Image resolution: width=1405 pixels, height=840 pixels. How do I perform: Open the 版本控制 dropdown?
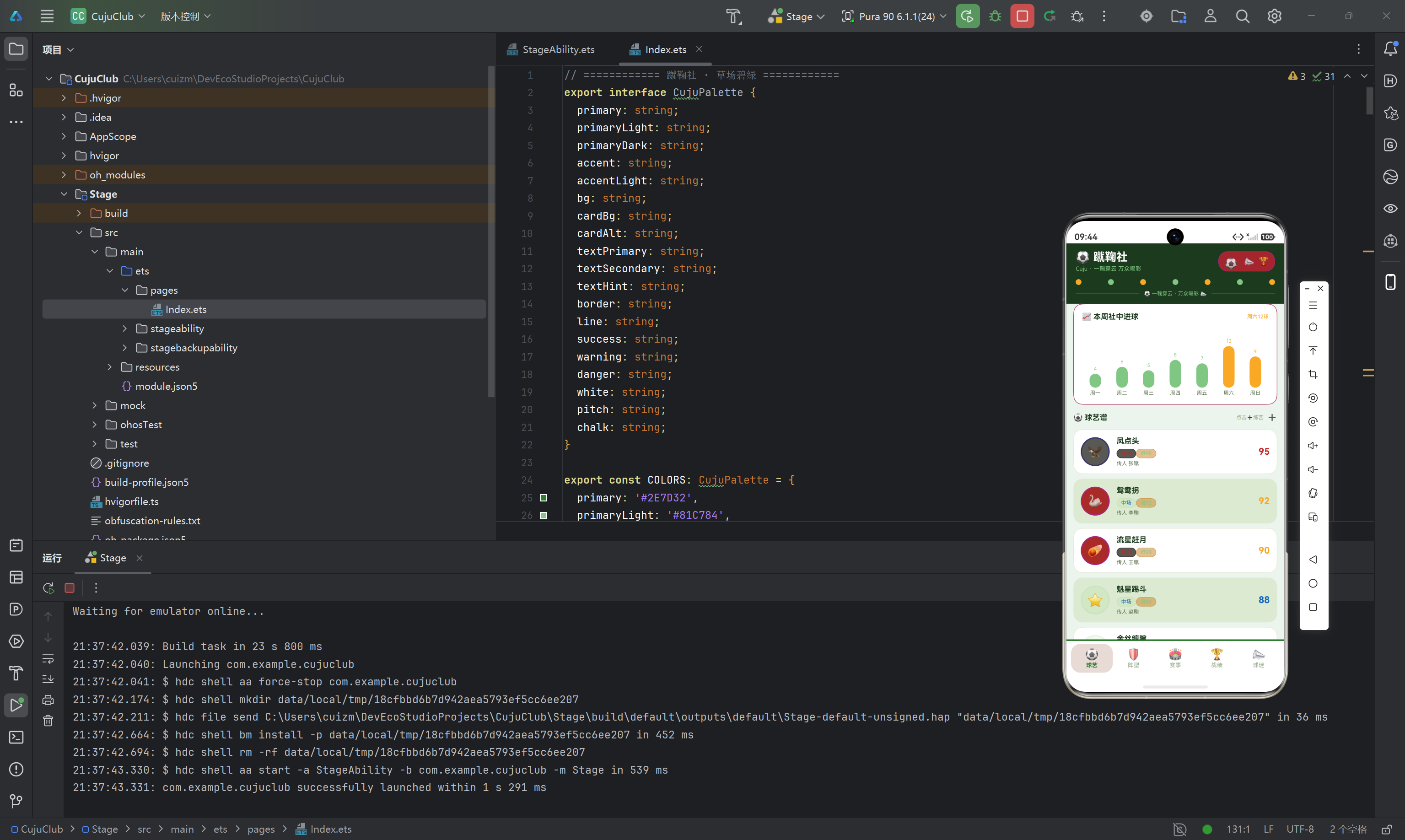[x=185, y=16]
